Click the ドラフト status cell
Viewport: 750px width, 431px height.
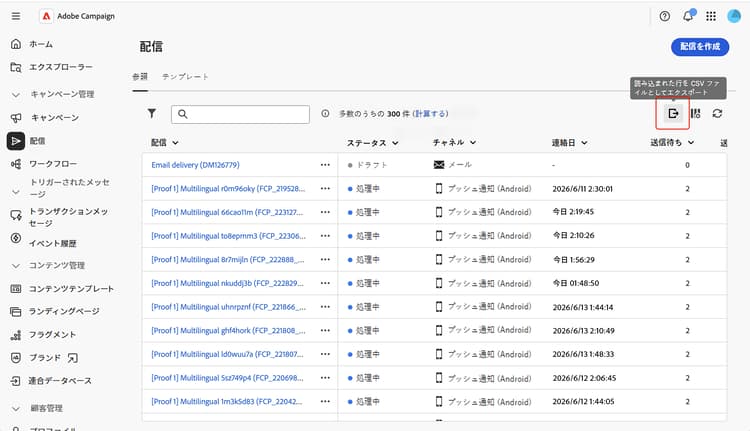point(368,165)
